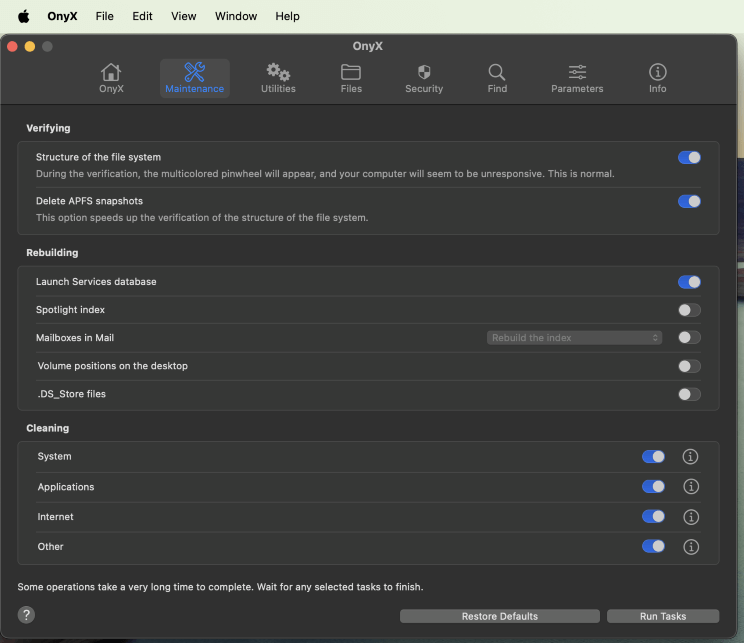The image size is (744, 643).
Task: Open the View menu
Action: (184, 16)
